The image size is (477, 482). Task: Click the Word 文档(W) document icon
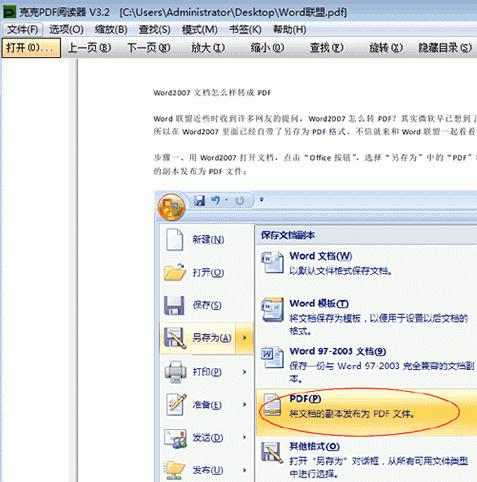(272, 263)
